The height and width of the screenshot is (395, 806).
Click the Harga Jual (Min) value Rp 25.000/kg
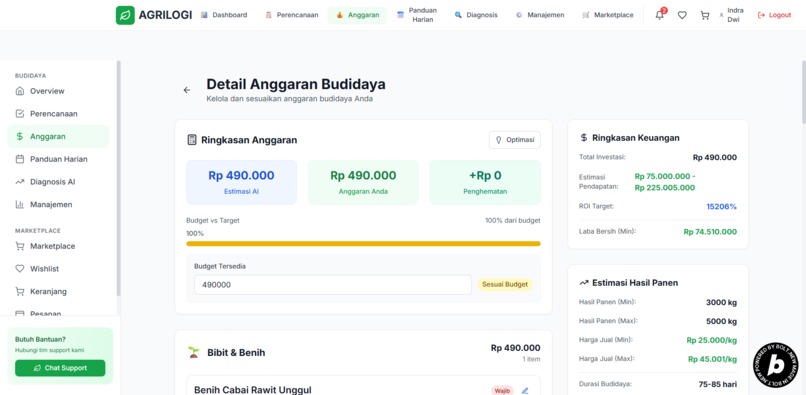click(x=711, y=340)
